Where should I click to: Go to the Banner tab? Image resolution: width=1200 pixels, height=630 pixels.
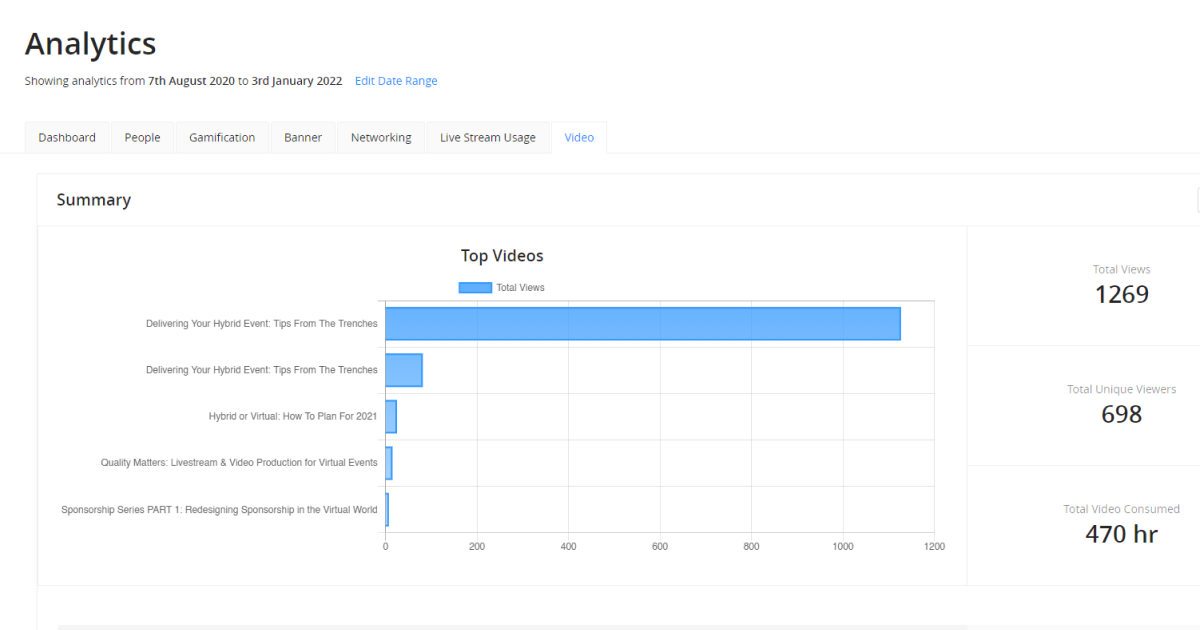pos(303,138)
